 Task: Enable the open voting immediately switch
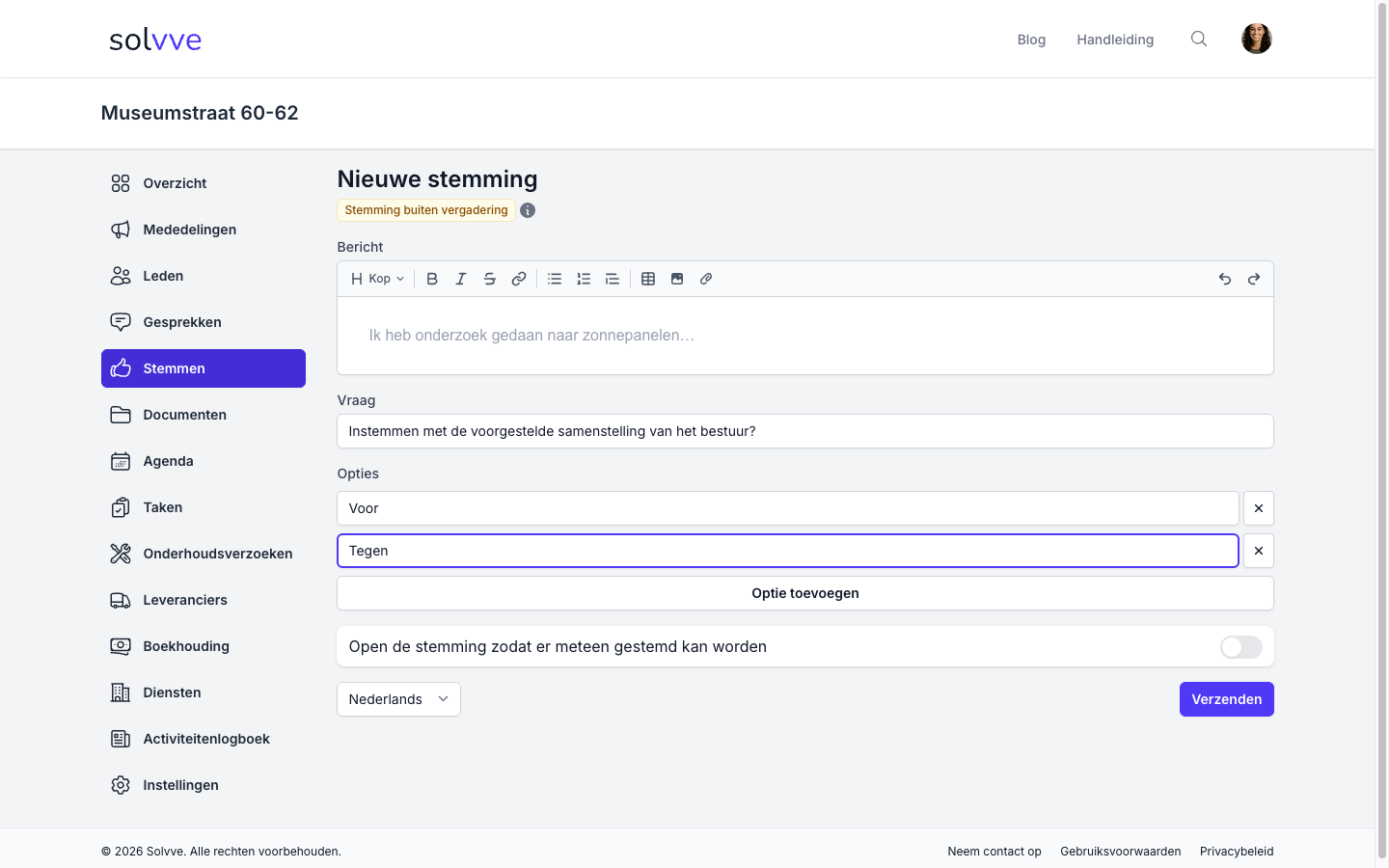(1240, 647)
